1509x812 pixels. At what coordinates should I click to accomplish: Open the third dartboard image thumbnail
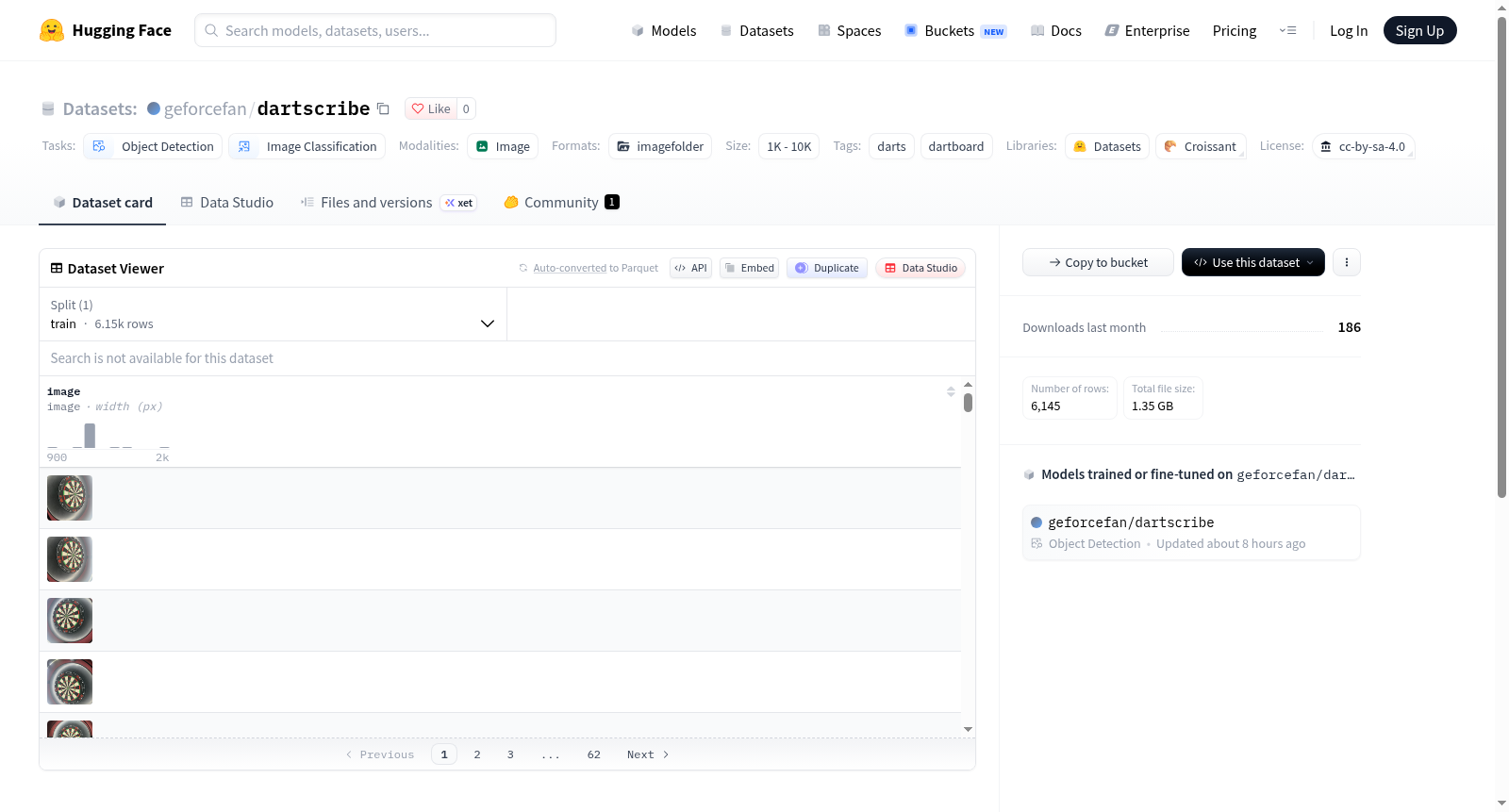[x=70, y=621]
